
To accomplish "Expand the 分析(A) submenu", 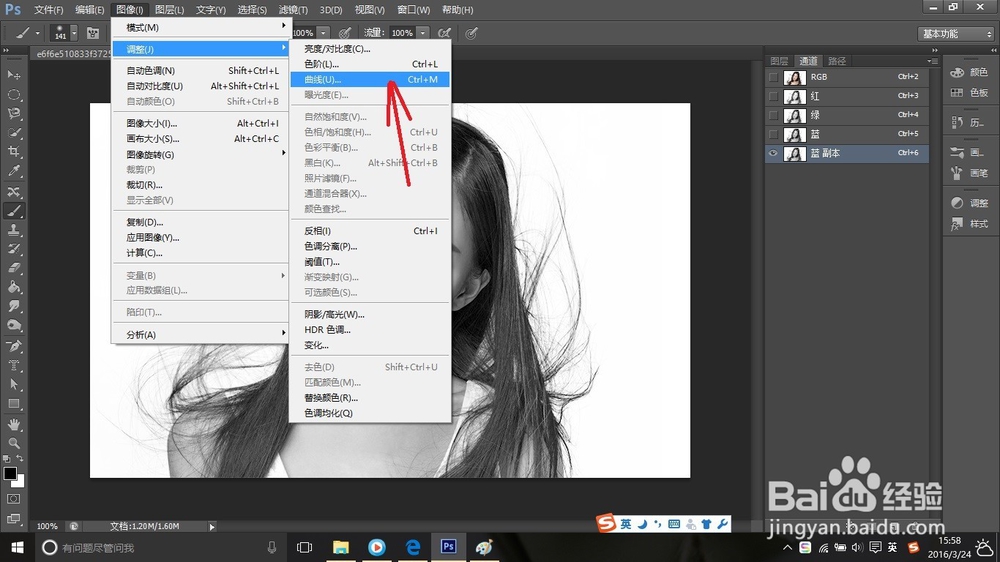I will tap(200, 334).
